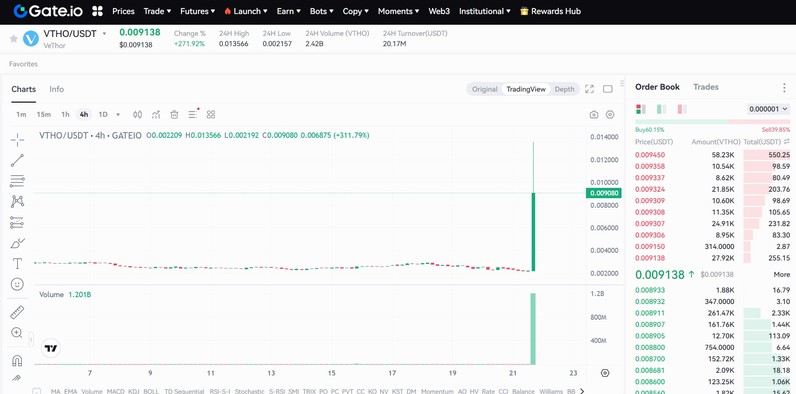Collapse the drawing toolbar with side arrow
The width and height of the screenshot is (796, 394).
tap(31, 339)
